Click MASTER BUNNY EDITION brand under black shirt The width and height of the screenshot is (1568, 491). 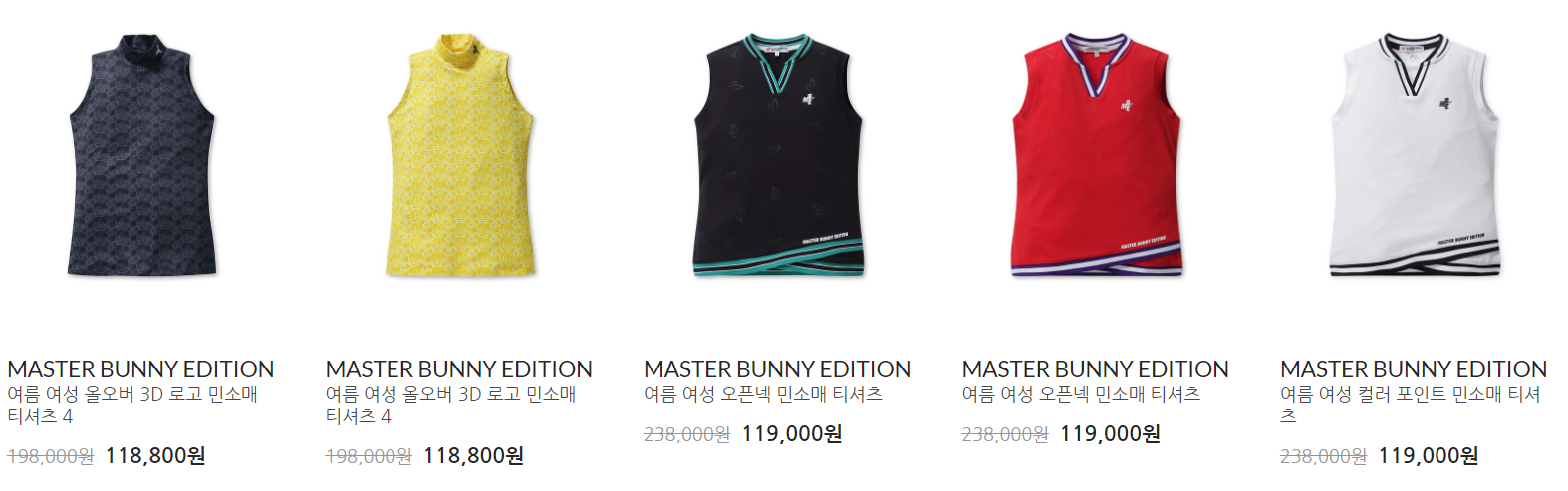pyautogui.click(x=777, y=369)
